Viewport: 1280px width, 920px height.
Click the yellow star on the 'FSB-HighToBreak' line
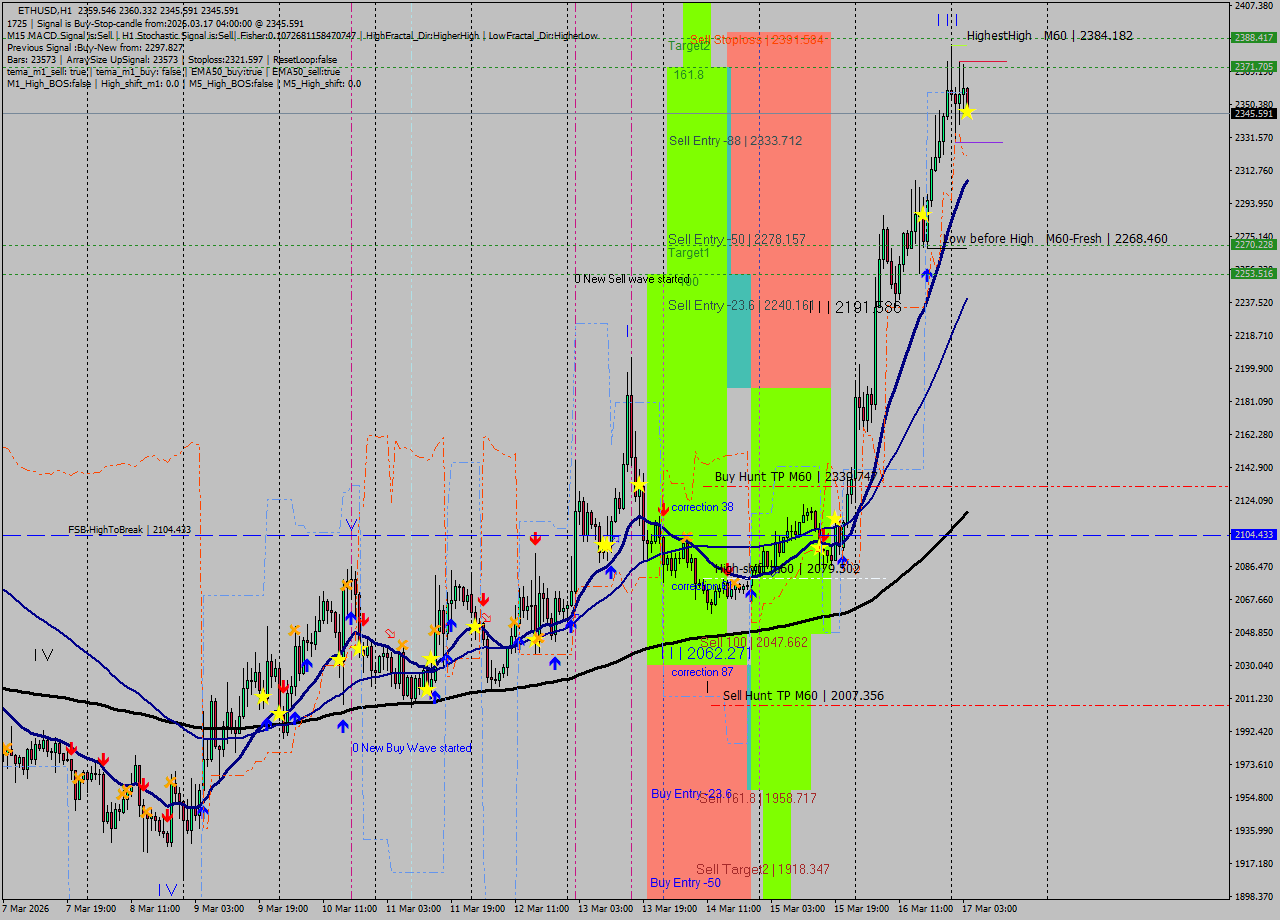(605, 545)
